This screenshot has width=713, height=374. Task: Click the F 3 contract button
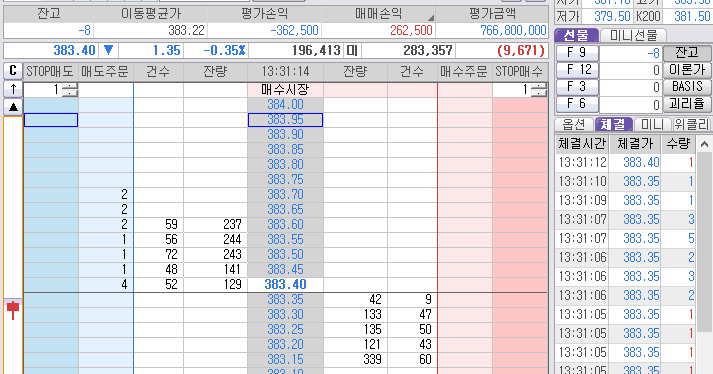click(x=576, y=86)
